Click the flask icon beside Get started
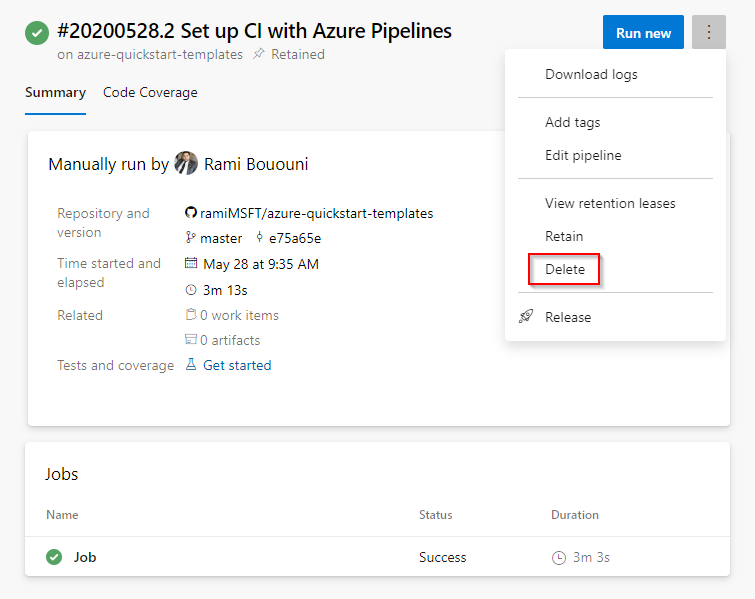The width and height of the screenshot is (755, 599). tap(191, 365)
